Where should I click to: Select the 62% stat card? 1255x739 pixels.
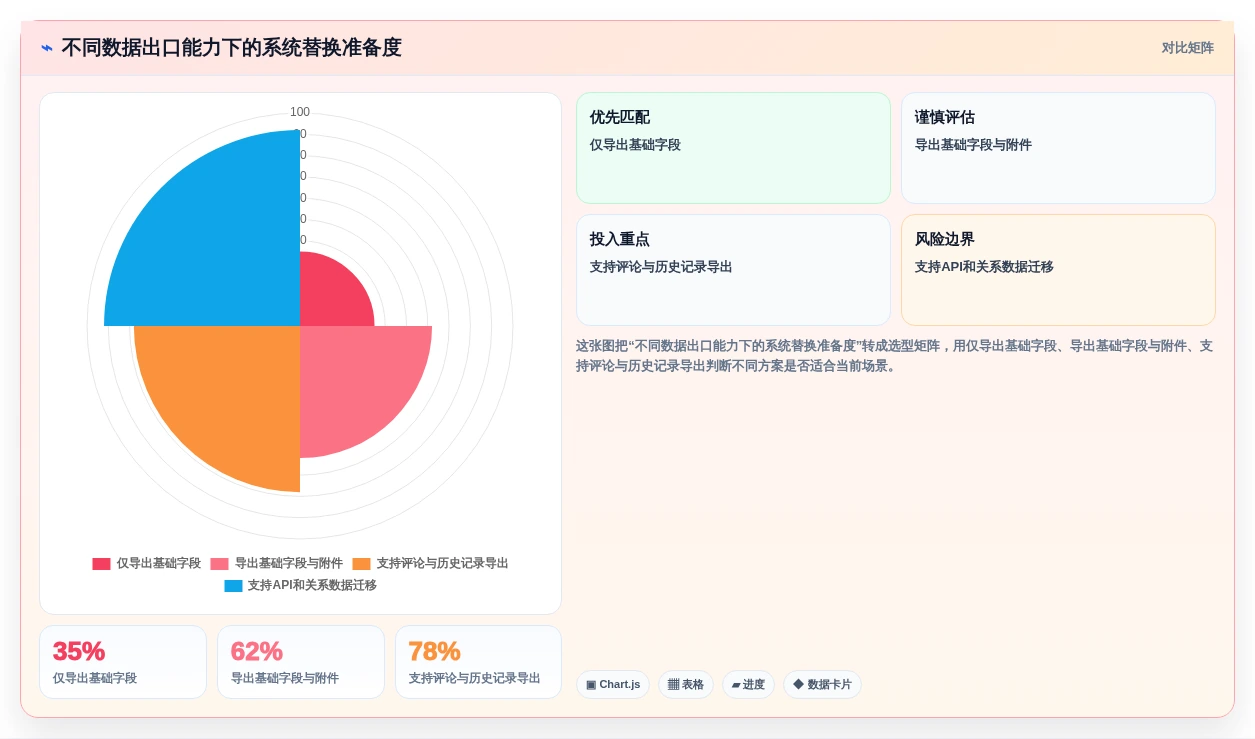tap(301, 662)
